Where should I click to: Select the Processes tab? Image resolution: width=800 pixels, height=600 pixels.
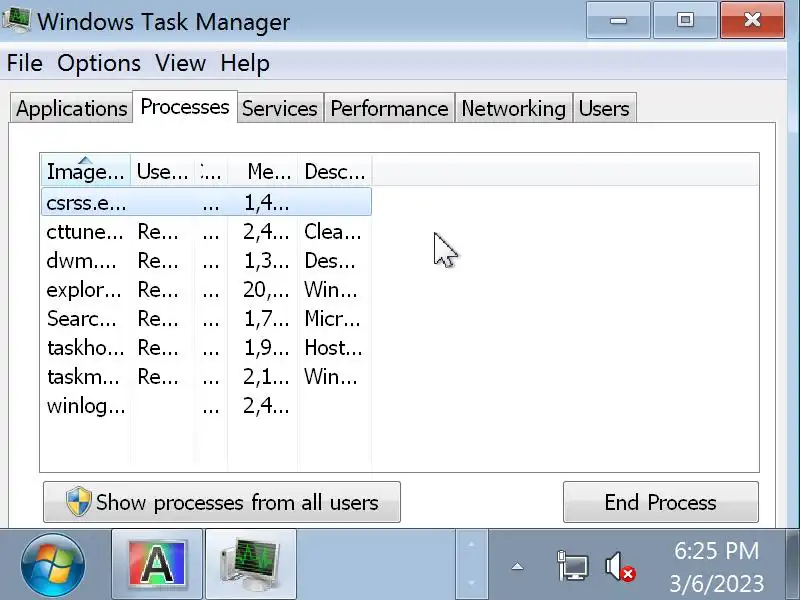click(x=185, y=107)
